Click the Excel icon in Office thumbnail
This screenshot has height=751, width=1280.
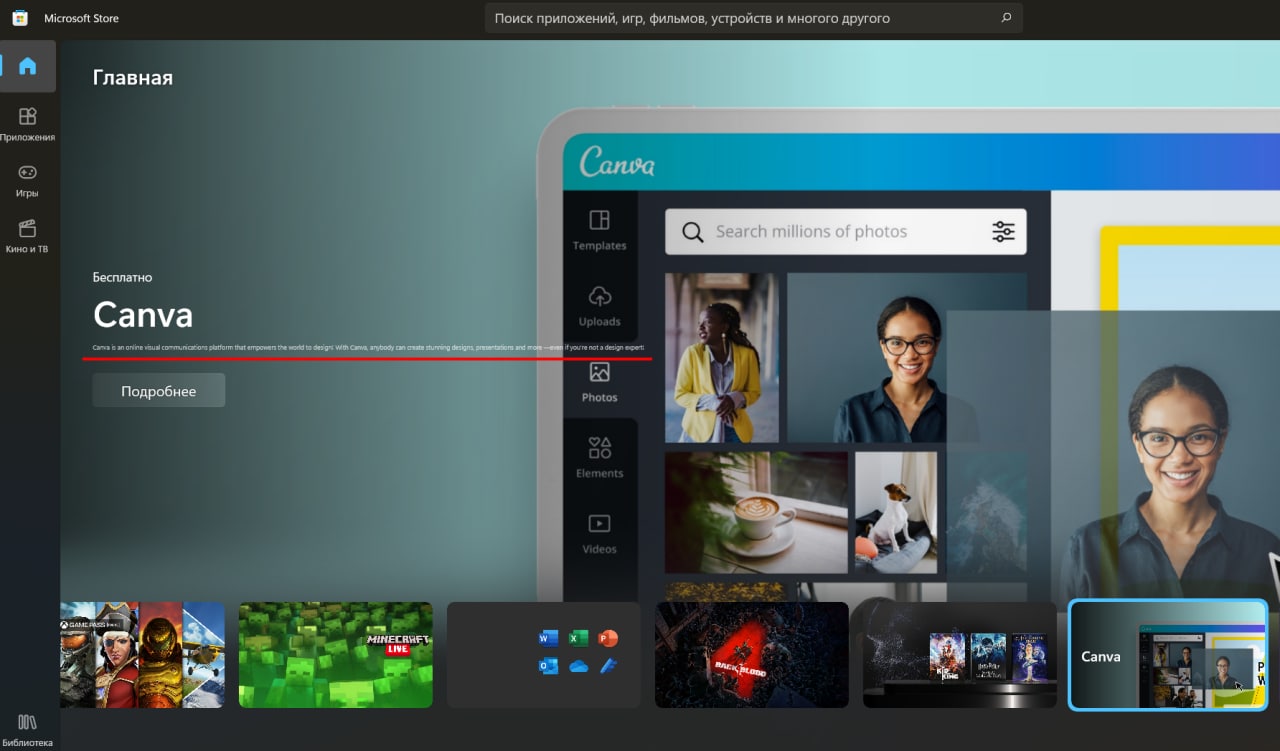coord(578,638)
